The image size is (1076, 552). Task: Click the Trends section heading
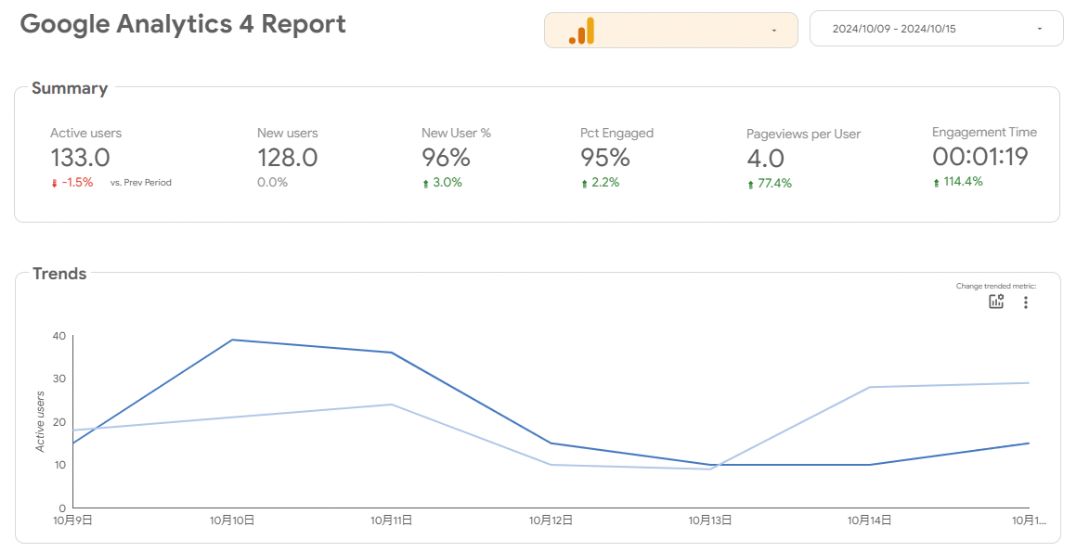pyautogui.click(x=60, y=274)
